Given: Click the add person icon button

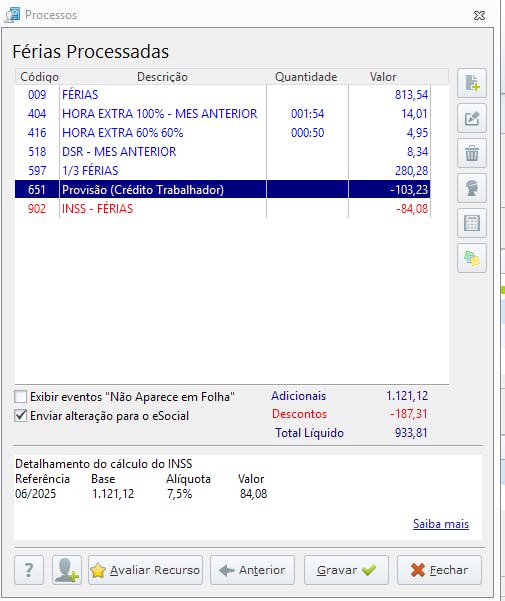Looking at the screenshot, I should pos(67,570).
